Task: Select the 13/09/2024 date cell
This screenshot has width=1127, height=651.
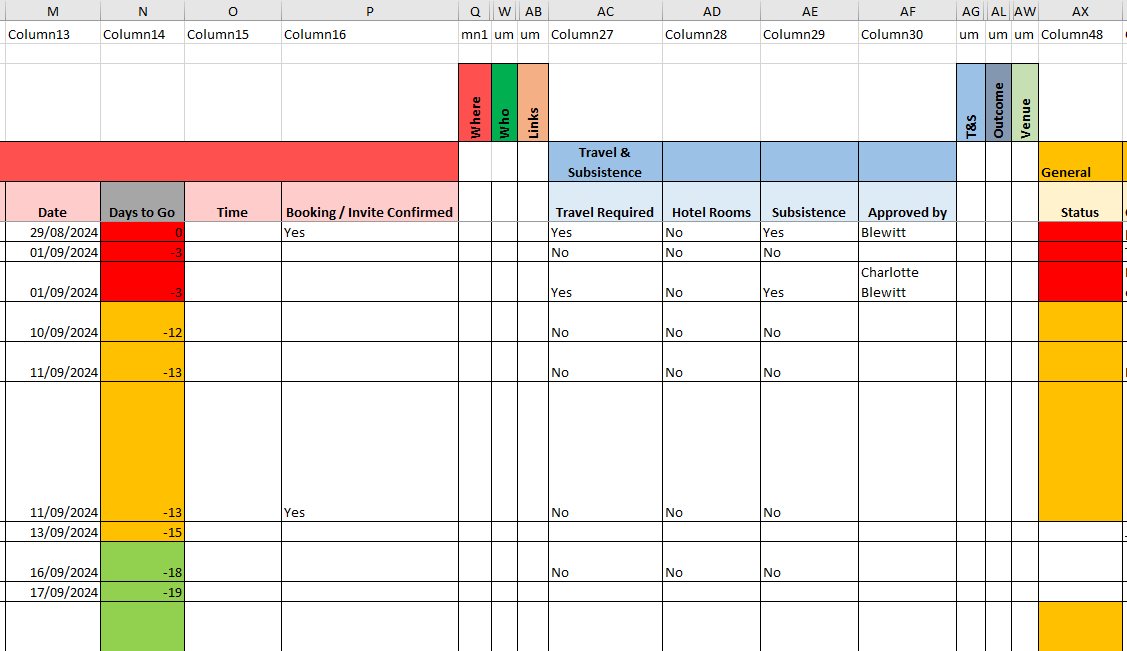Action: (52, 532)
